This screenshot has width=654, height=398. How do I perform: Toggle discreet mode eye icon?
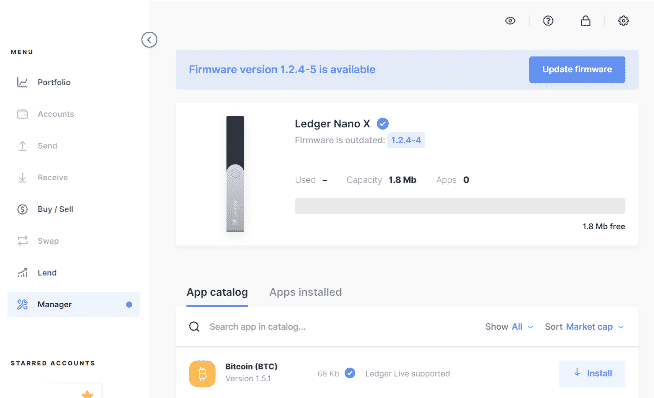(510, 21)
